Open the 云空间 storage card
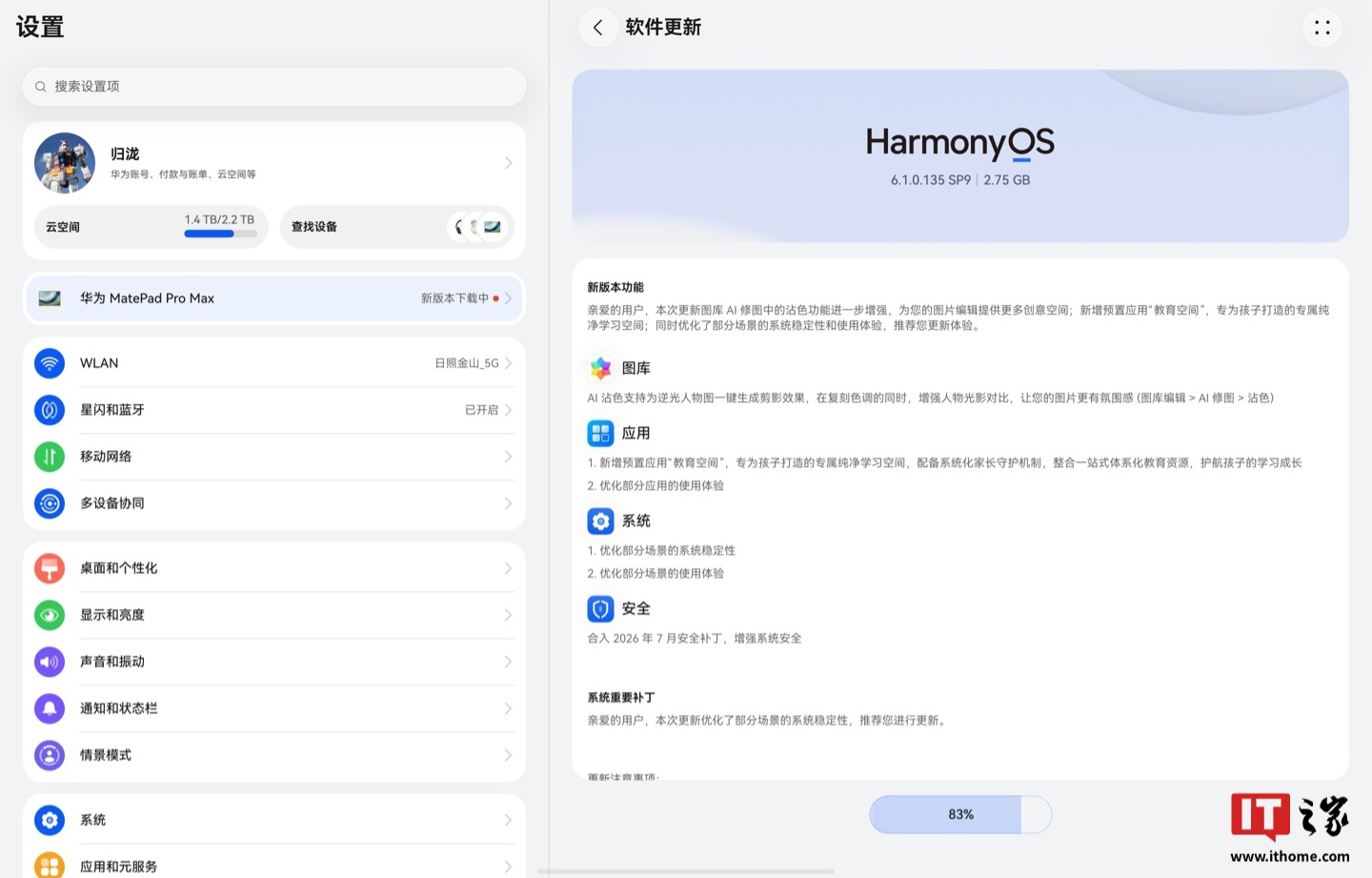Screen dimensions: 1372x878 tap(151, 227)
